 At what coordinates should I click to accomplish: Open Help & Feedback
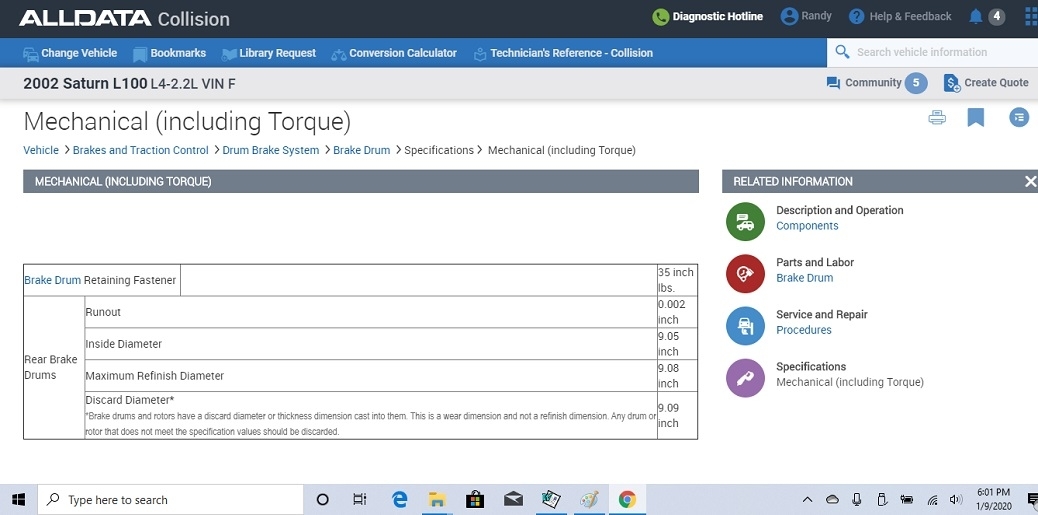[900, 17]
